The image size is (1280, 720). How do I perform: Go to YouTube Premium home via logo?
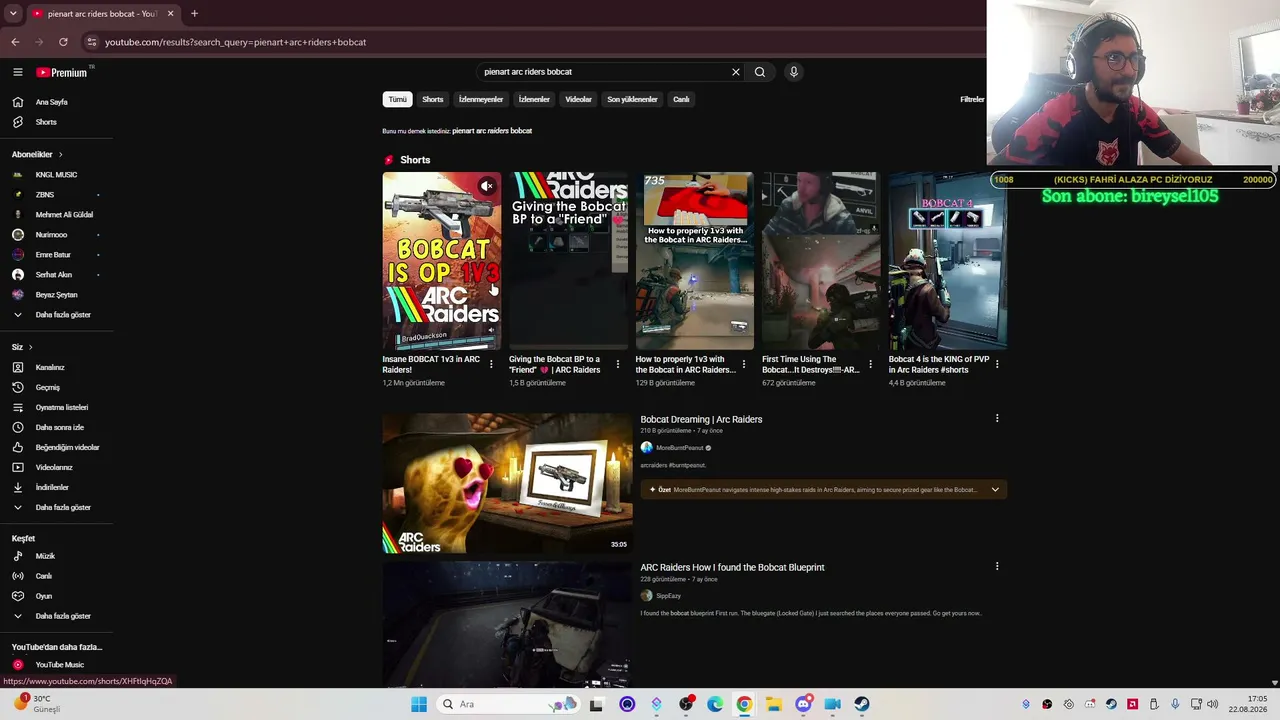pos(62,72)
